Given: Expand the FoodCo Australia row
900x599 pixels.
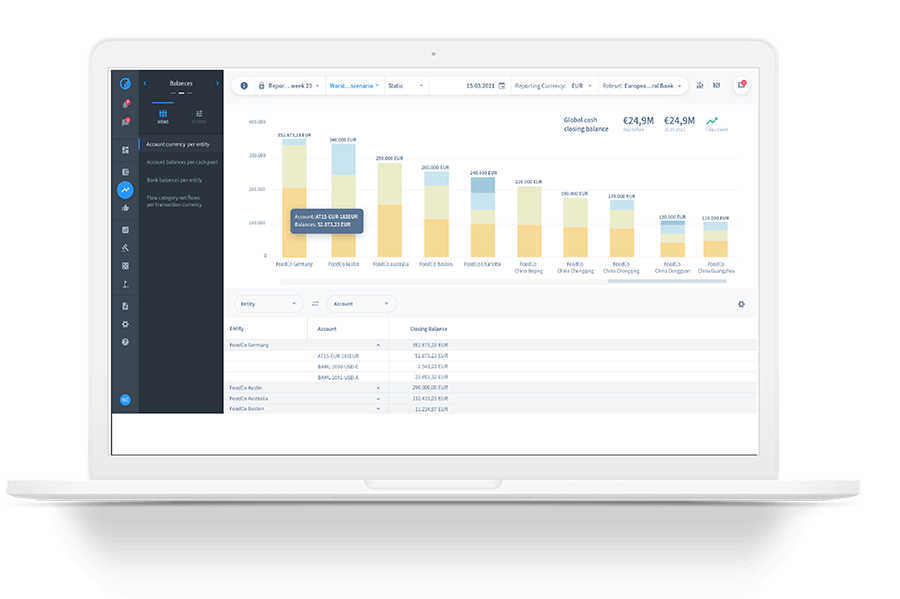Looking at the screenshot, I should click(x=378, y=399).
